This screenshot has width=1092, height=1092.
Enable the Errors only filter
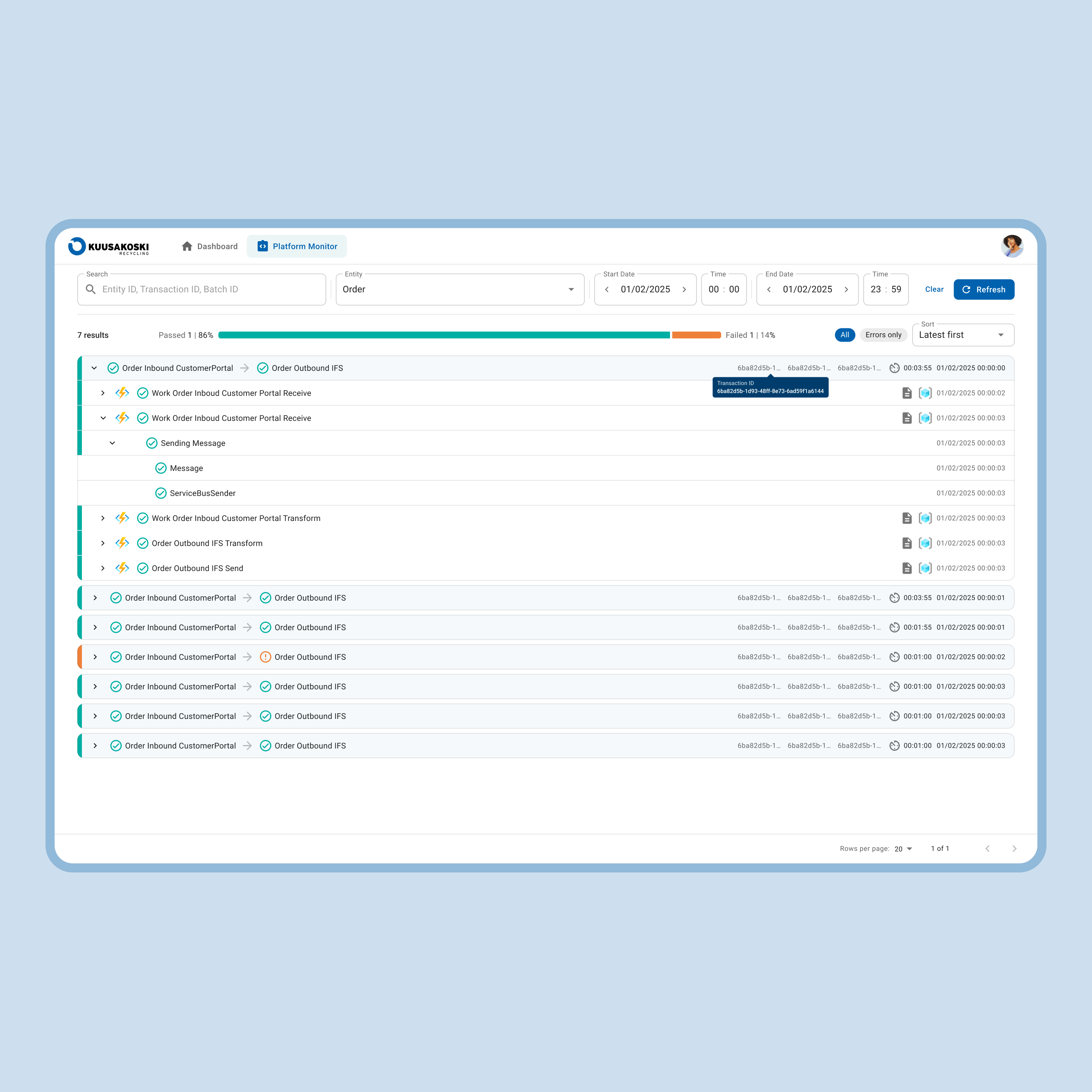click(x=883, y=334)
